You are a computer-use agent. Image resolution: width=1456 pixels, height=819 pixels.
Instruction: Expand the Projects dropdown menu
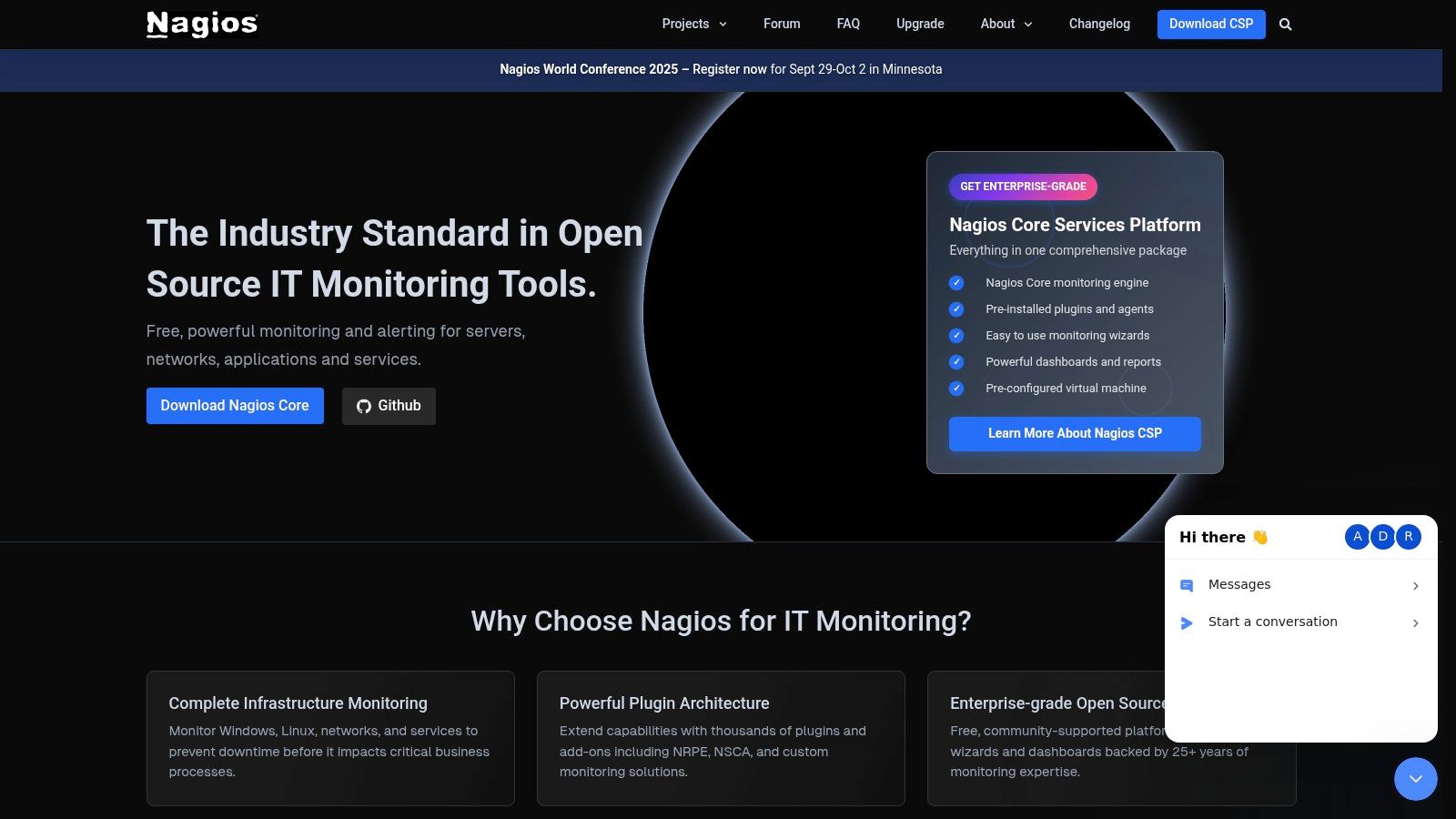tap(694, 24)
